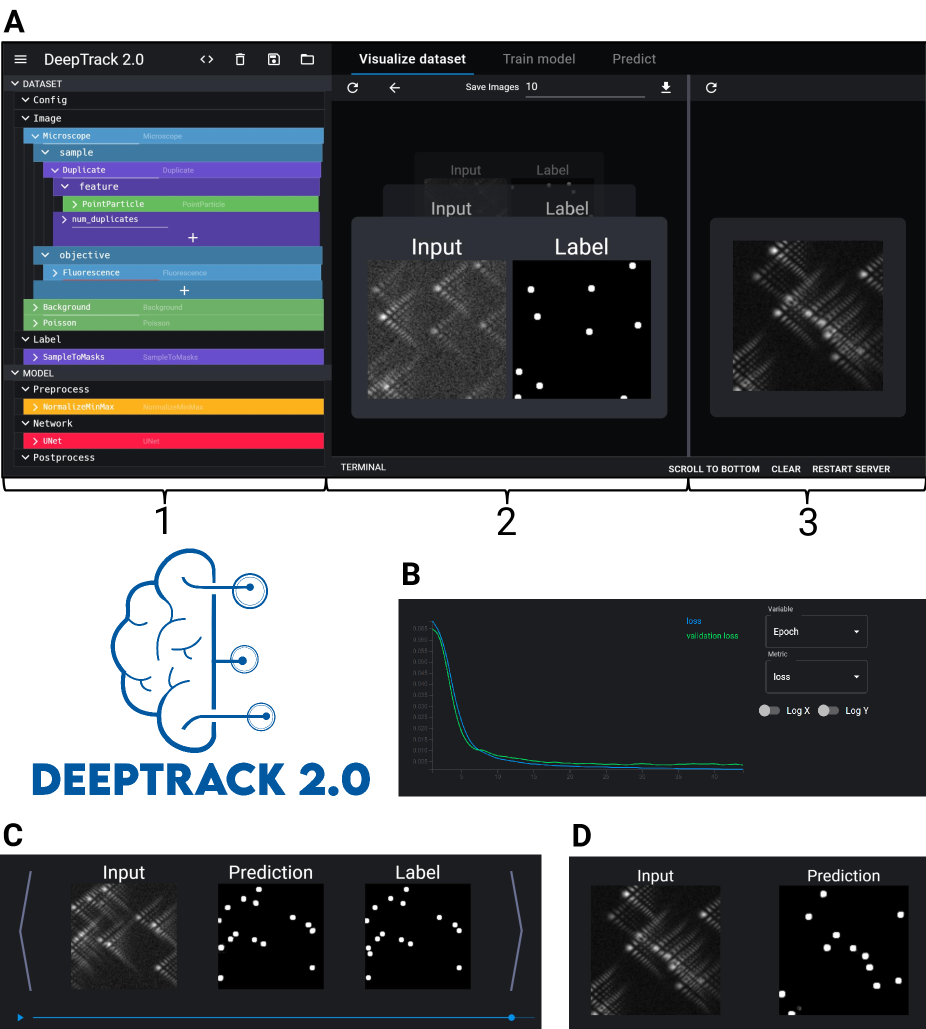Collapse the Label group
Viewport: 926px width, 1029px height.
[26, 339]
